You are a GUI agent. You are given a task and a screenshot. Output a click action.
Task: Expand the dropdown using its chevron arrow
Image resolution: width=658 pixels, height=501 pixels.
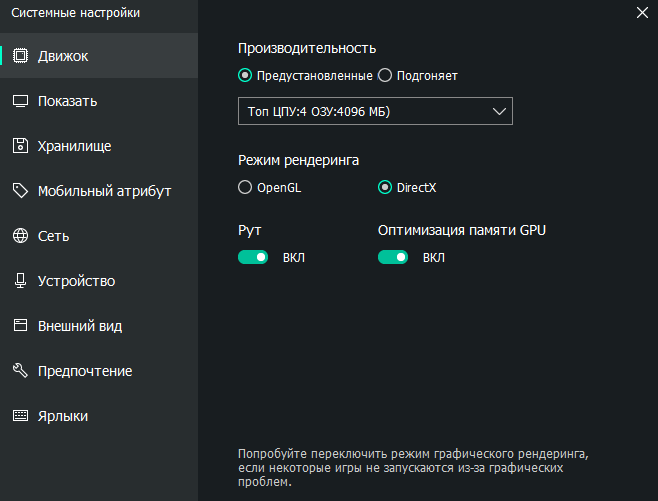[x=500, y=111]
